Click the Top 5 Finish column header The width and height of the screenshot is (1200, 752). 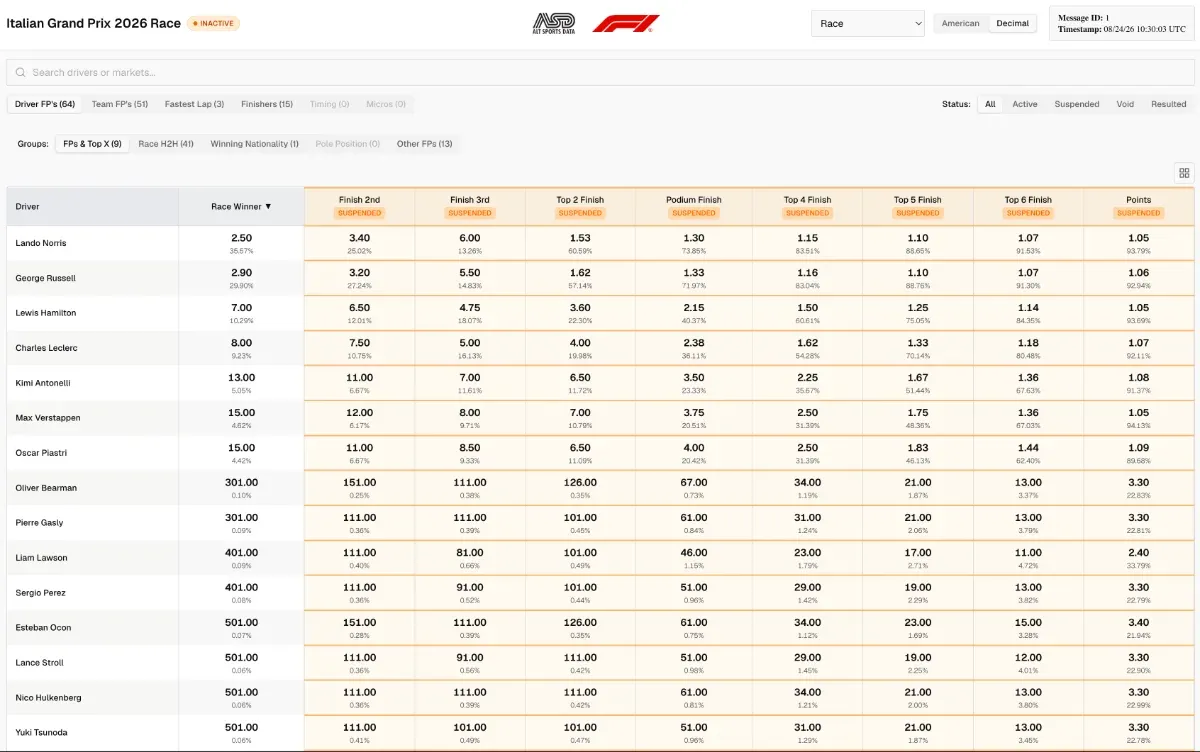(917, 206)
